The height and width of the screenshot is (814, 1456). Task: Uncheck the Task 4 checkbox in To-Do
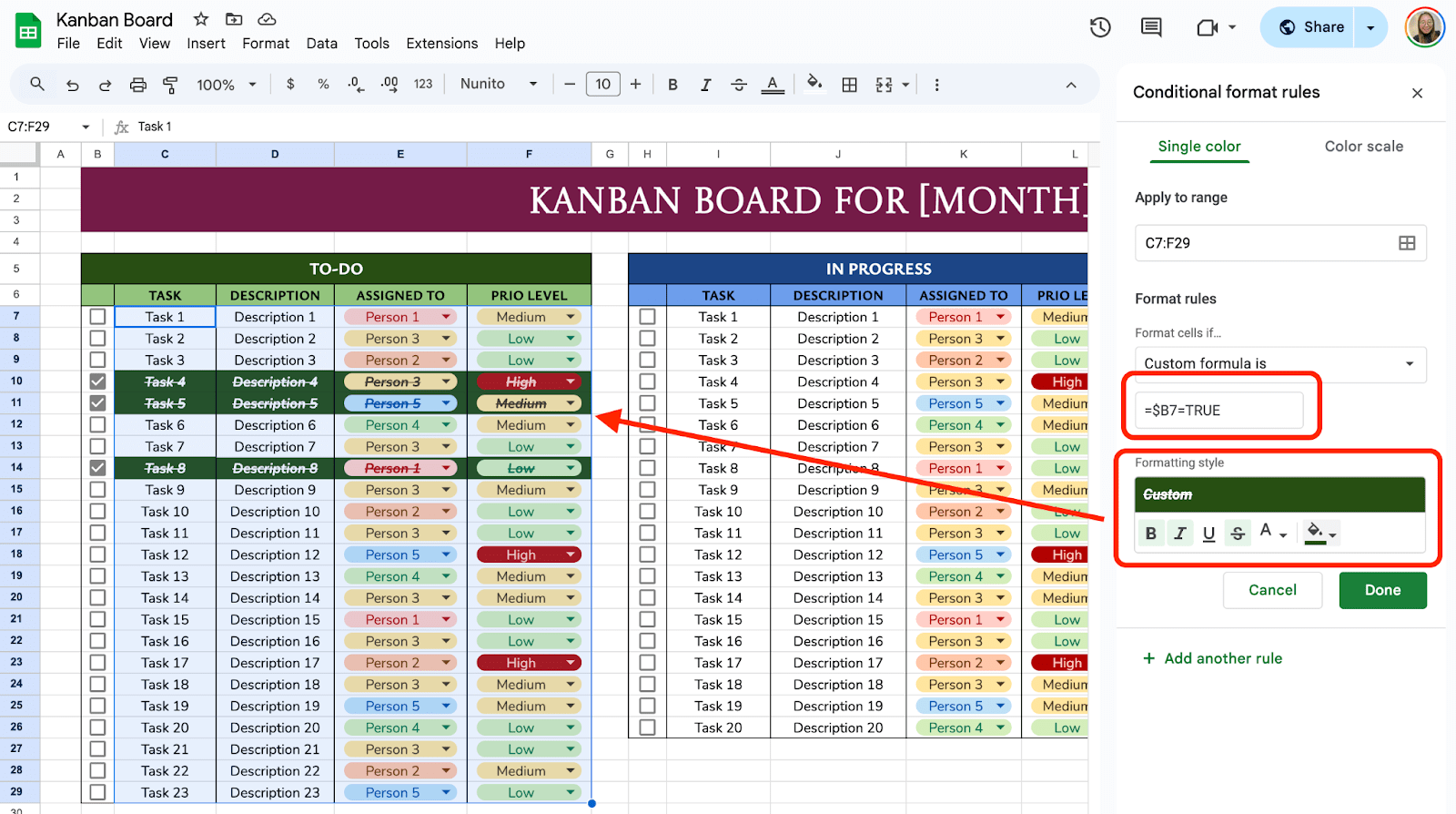tap(97, 382)
